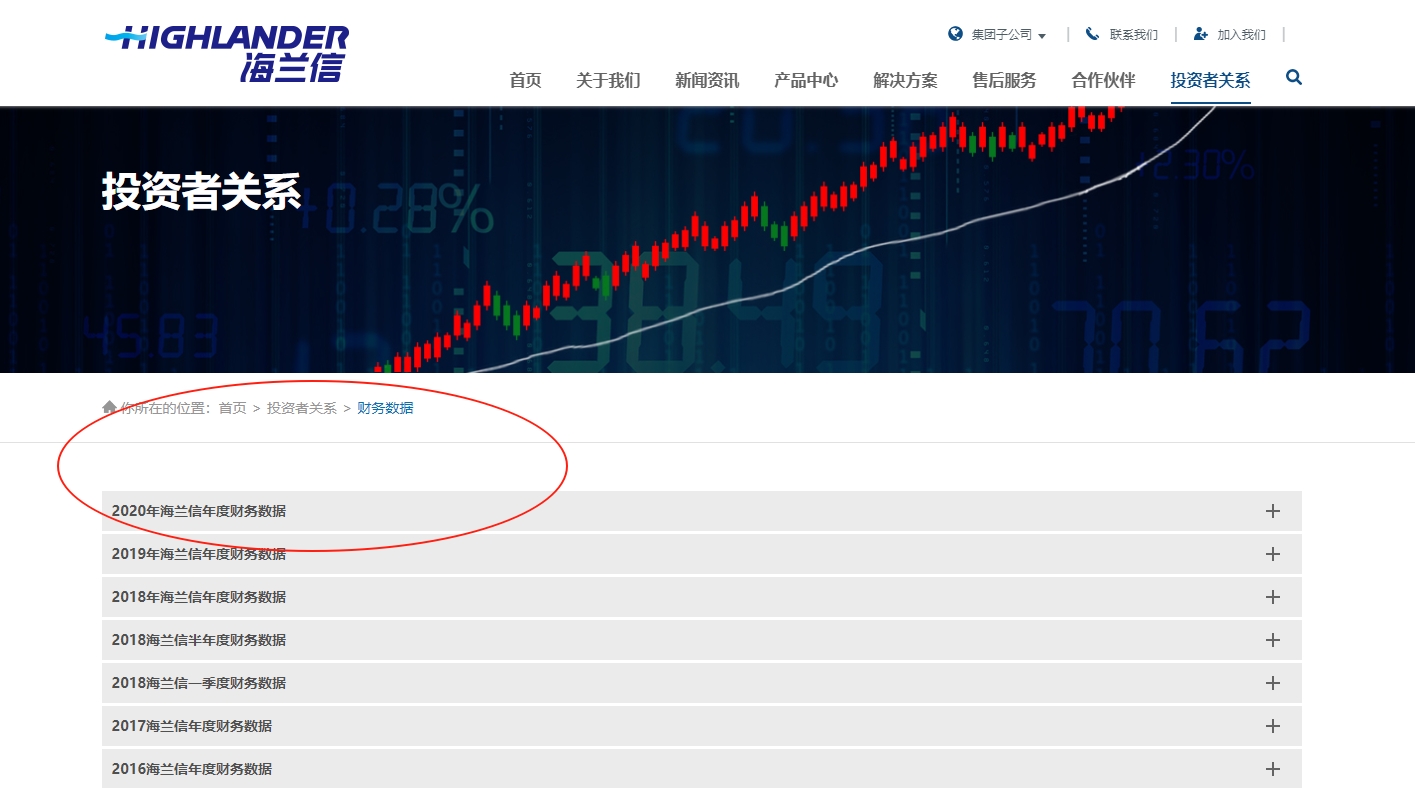Click breadcrumb link 首页
This screenshot has height=788, width=1415.
tap(232, 408)
